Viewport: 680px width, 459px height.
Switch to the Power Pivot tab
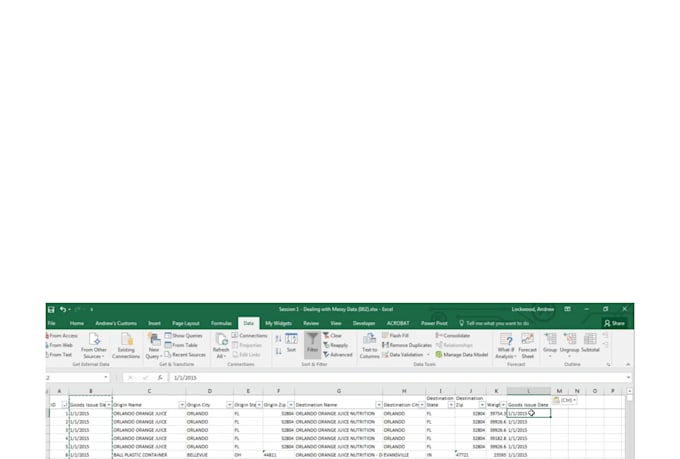pos(434,323)
